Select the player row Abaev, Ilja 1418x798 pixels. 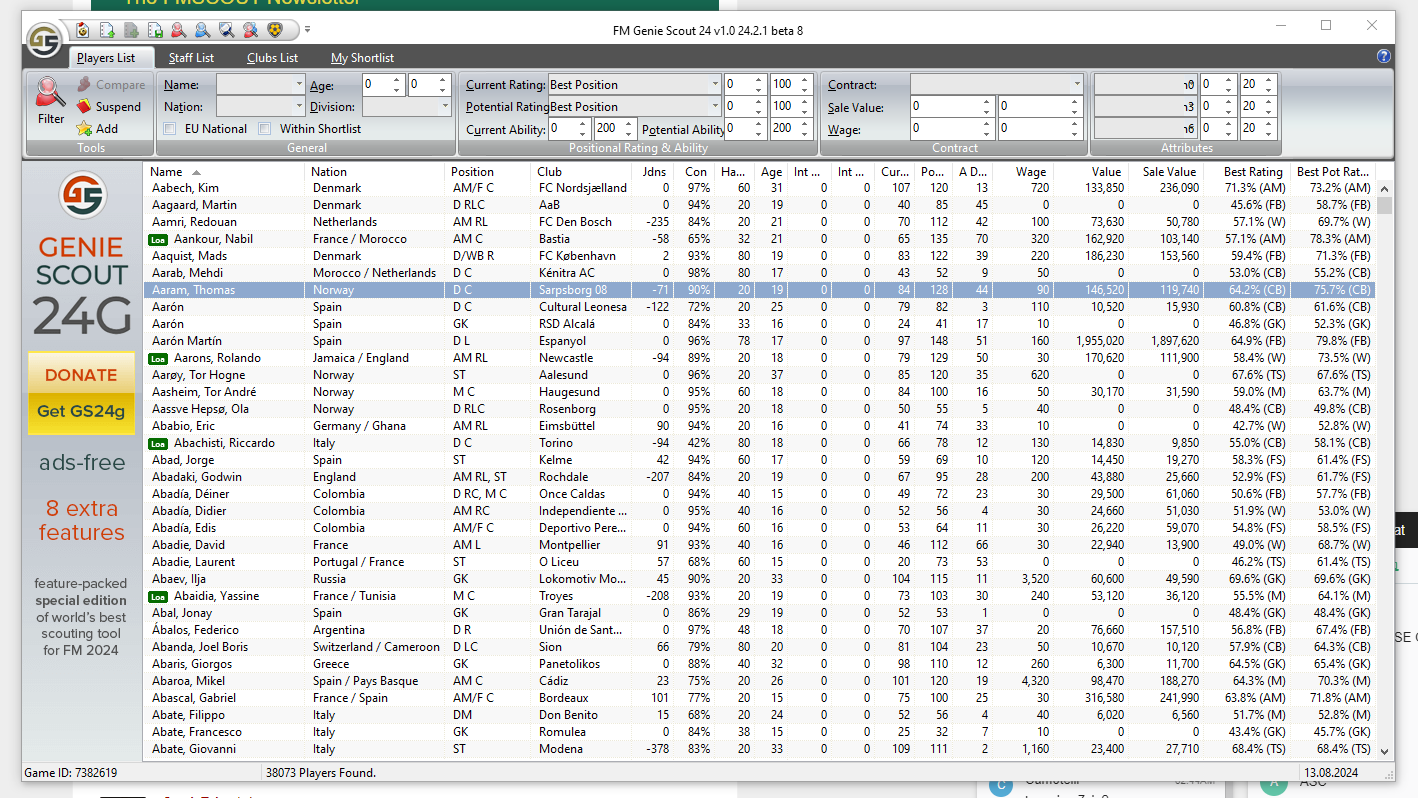pos(760,579)
